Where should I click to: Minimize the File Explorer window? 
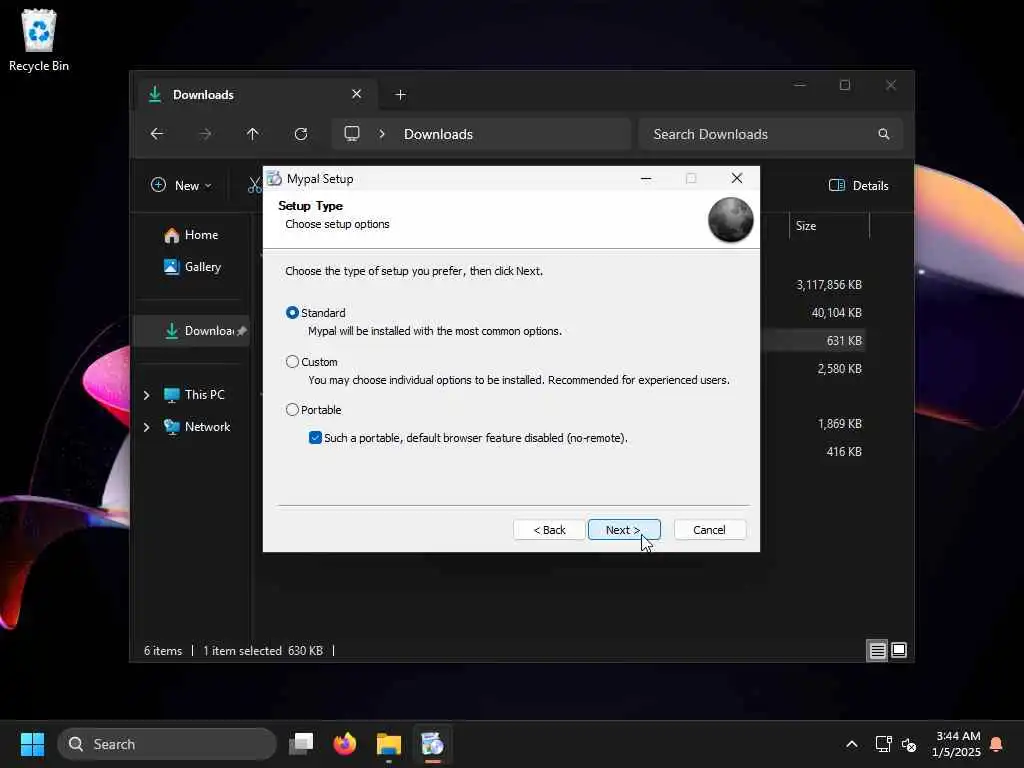[x=800, y=85]
